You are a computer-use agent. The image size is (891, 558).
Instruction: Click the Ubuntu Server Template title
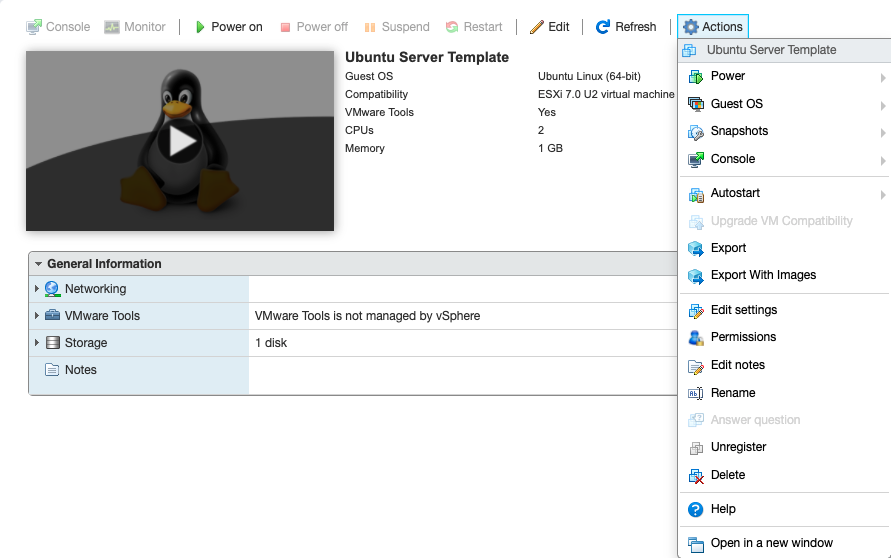(x=427, y=57)
